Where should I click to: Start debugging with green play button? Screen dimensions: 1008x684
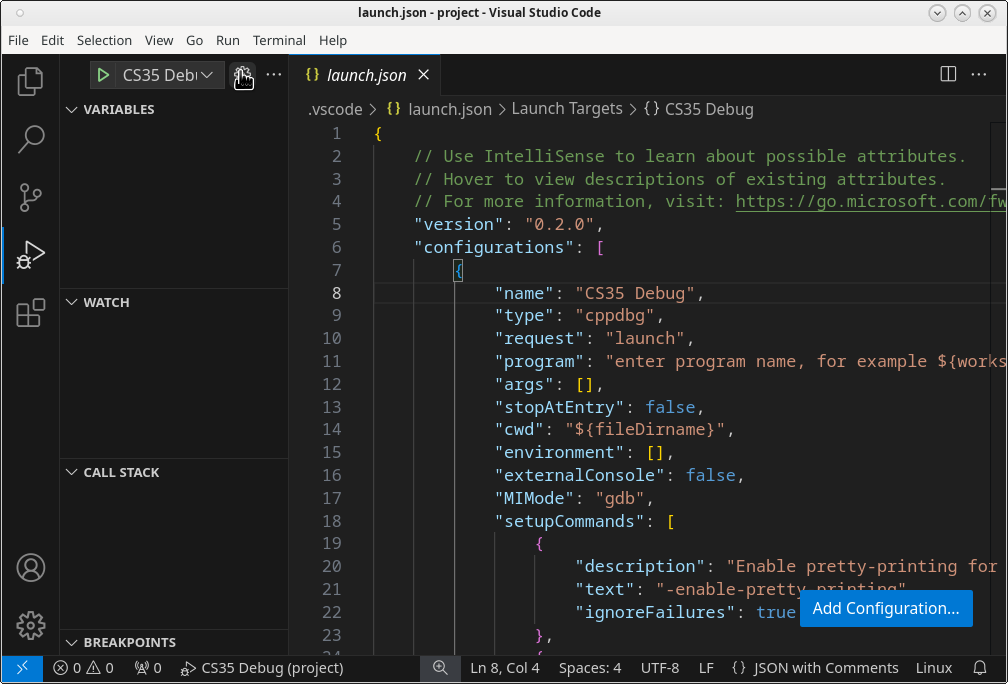[x=103, y=75]
